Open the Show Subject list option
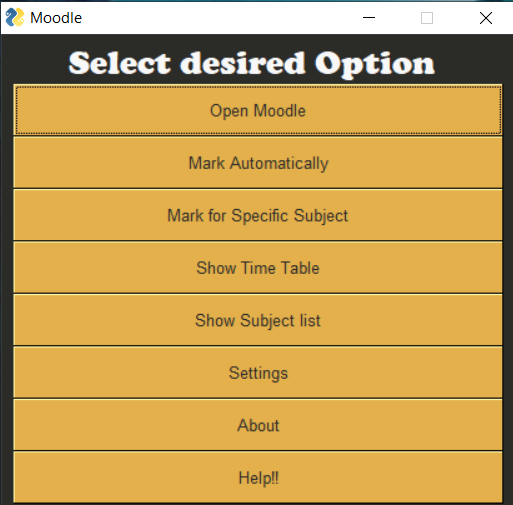 click(258, 320)
